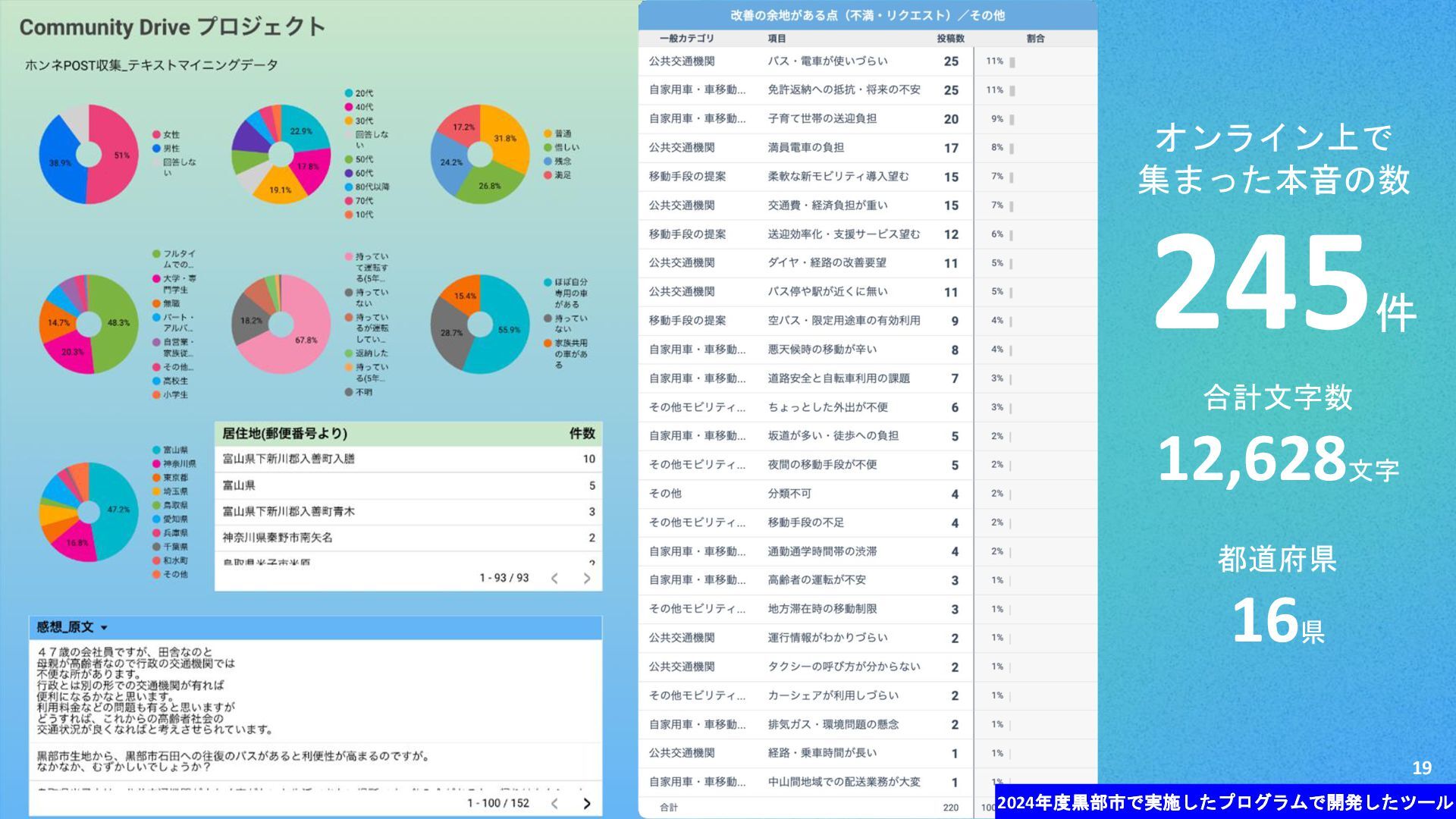Select the 富山県下新川郡入善町入膳 row
Image resolution: width=1456 pixels, height=819 pixels.
[288, 460]
